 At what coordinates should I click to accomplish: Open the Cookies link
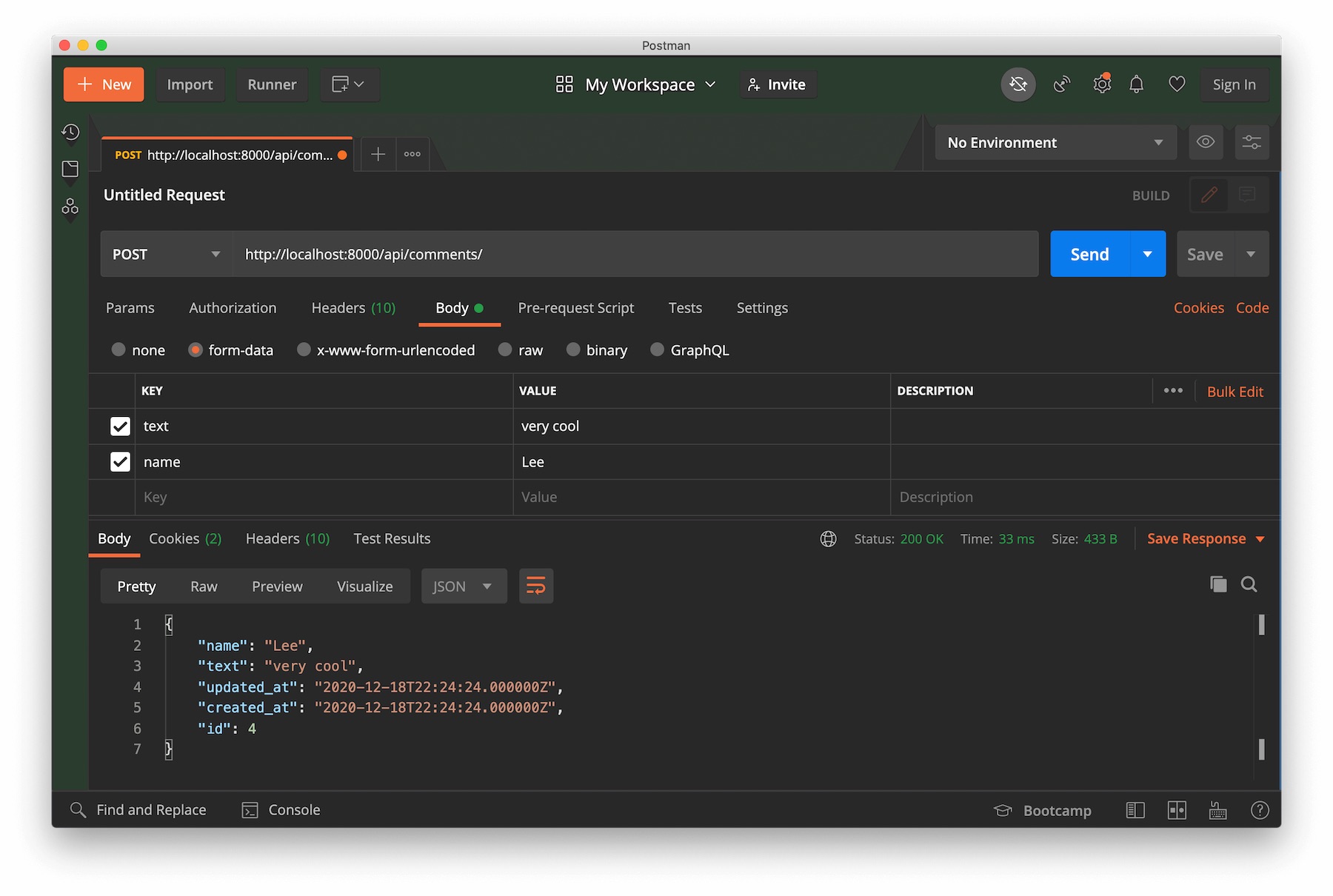coord(1198,308)
